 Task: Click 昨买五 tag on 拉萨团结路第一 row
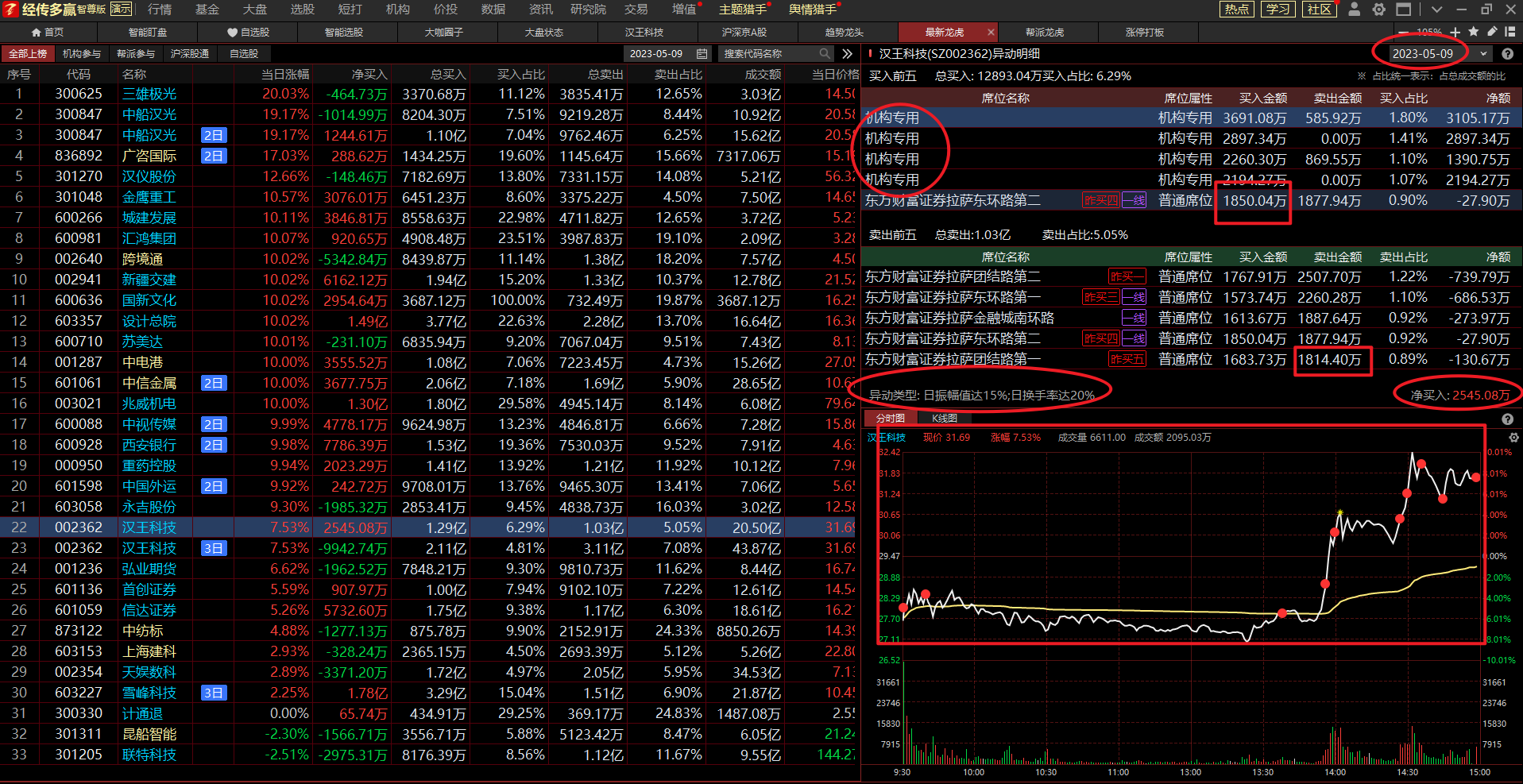tap(1127, 359)
